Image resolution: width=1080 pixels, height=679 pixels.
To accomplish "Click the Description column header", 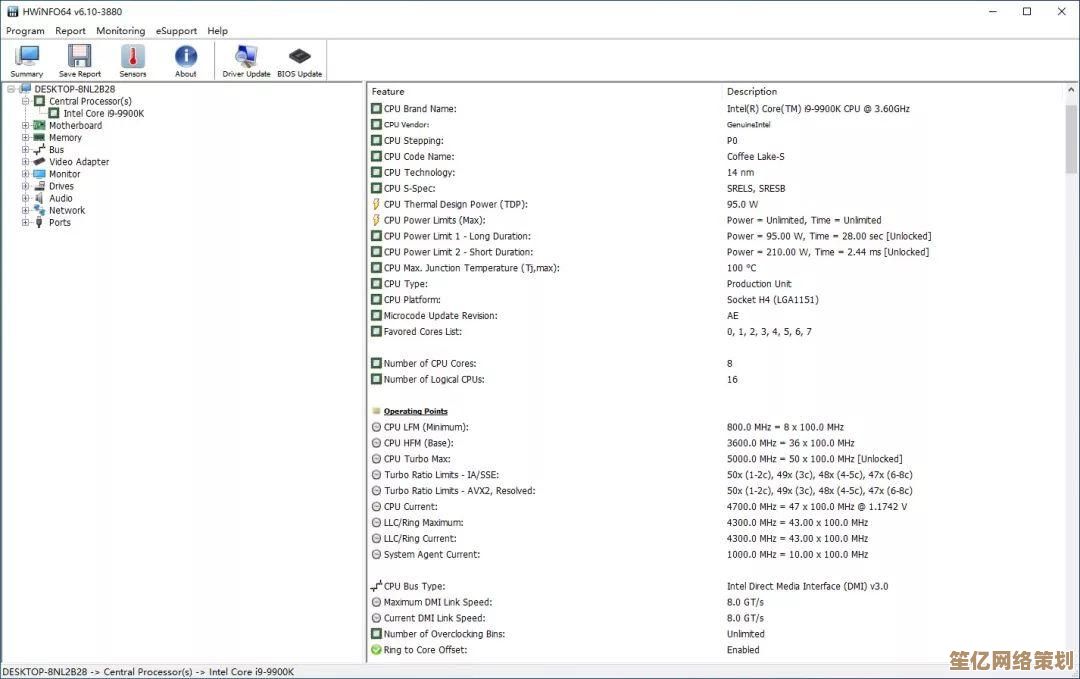I will pyautogui.click(x=890, y=91).
